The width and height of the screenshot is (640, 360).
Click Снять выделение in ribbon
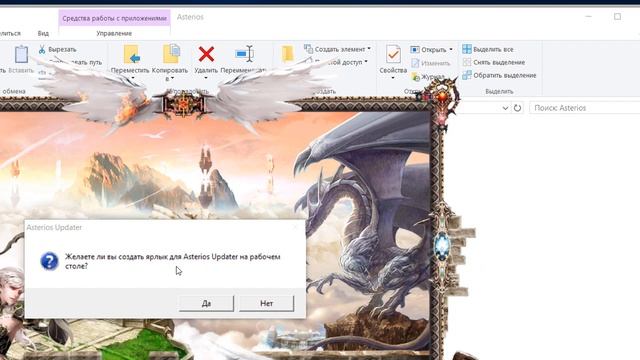[x=493, y=62]
